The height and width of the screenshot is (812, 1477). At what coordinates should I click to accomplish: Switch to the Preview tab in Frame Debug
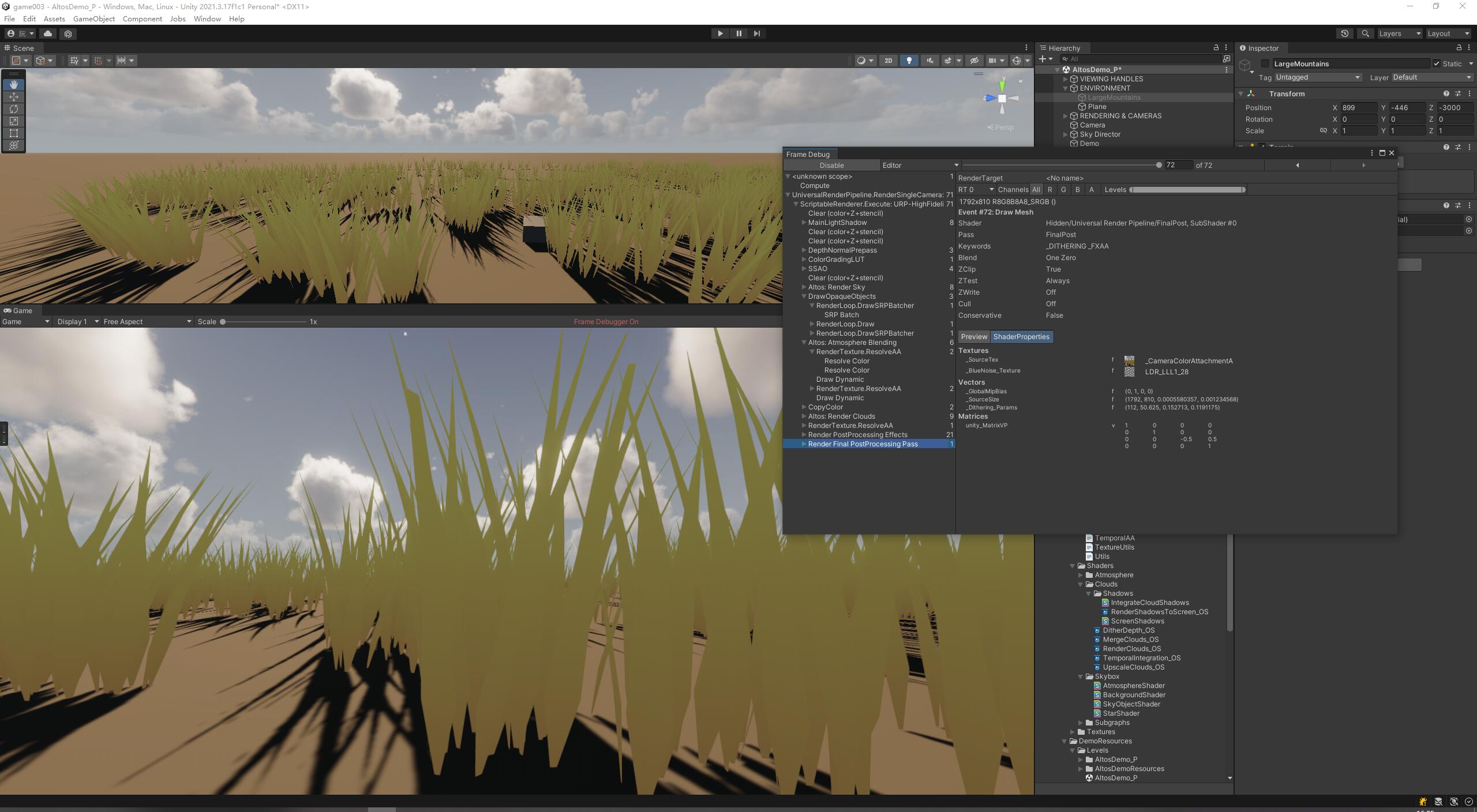[974, 337]
